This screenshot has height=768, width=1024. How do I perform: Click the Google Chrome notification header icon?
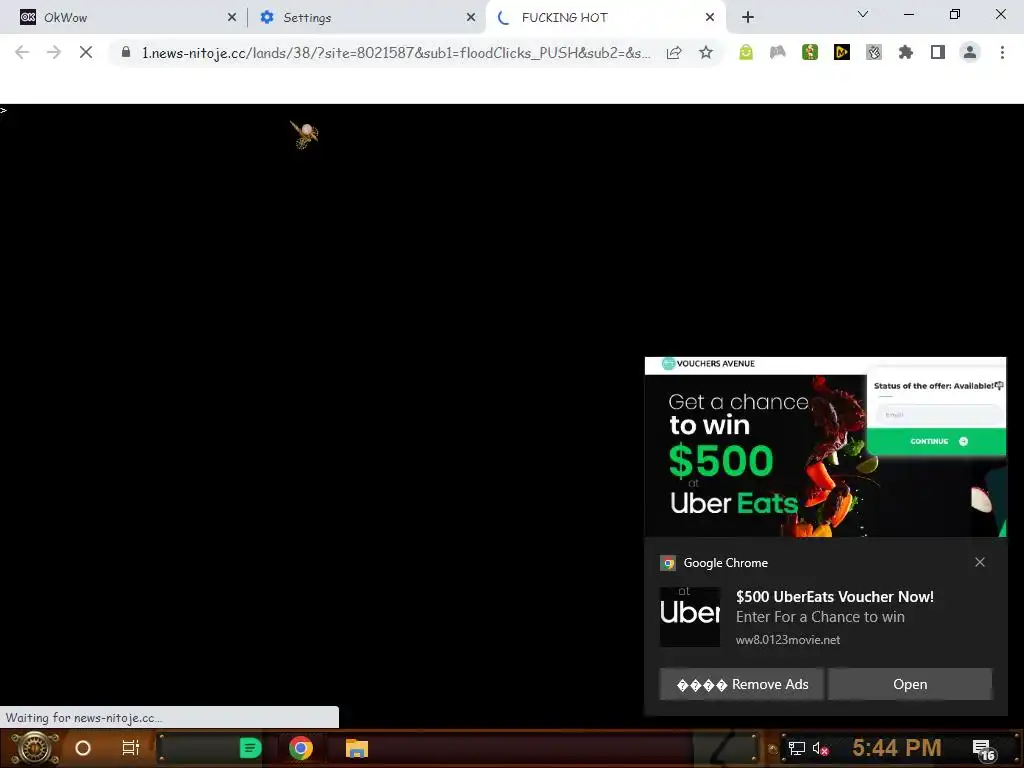coord(668,563)
